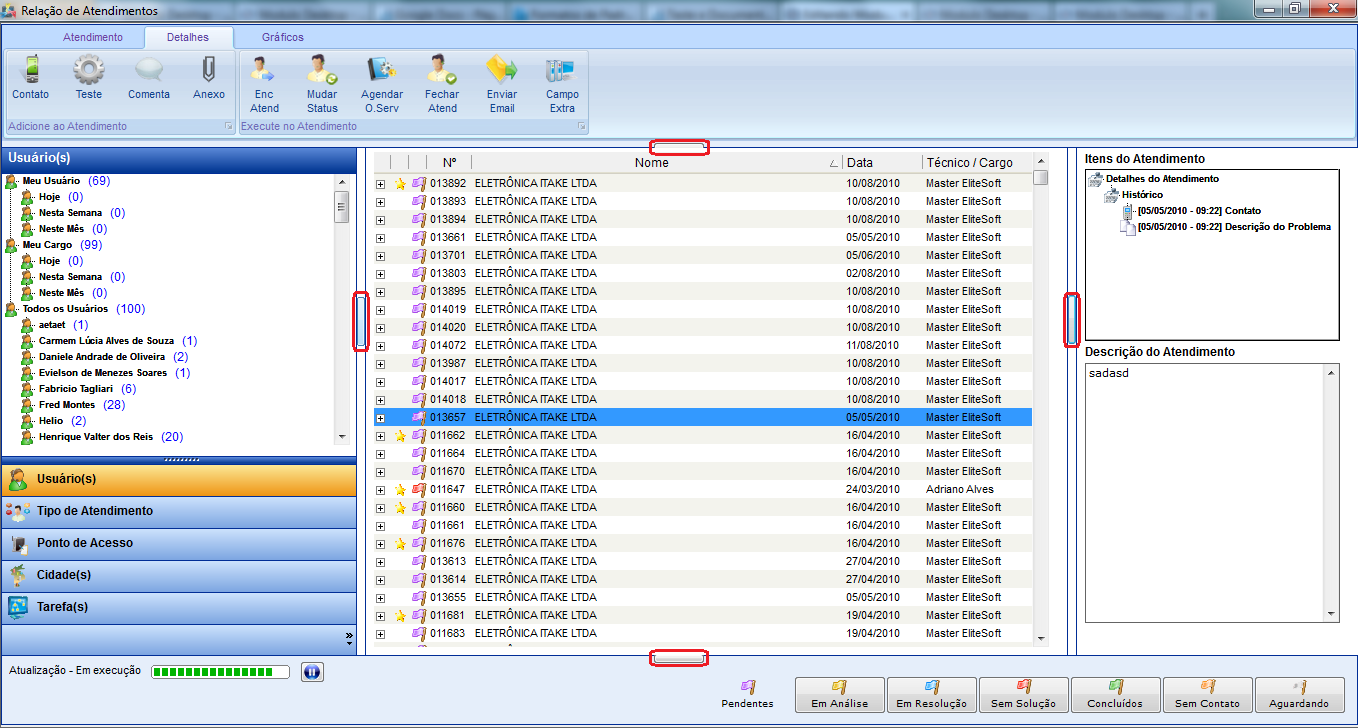Expand the selected row 013657
Screen dimensions: 1358x728
coord(380,418)
